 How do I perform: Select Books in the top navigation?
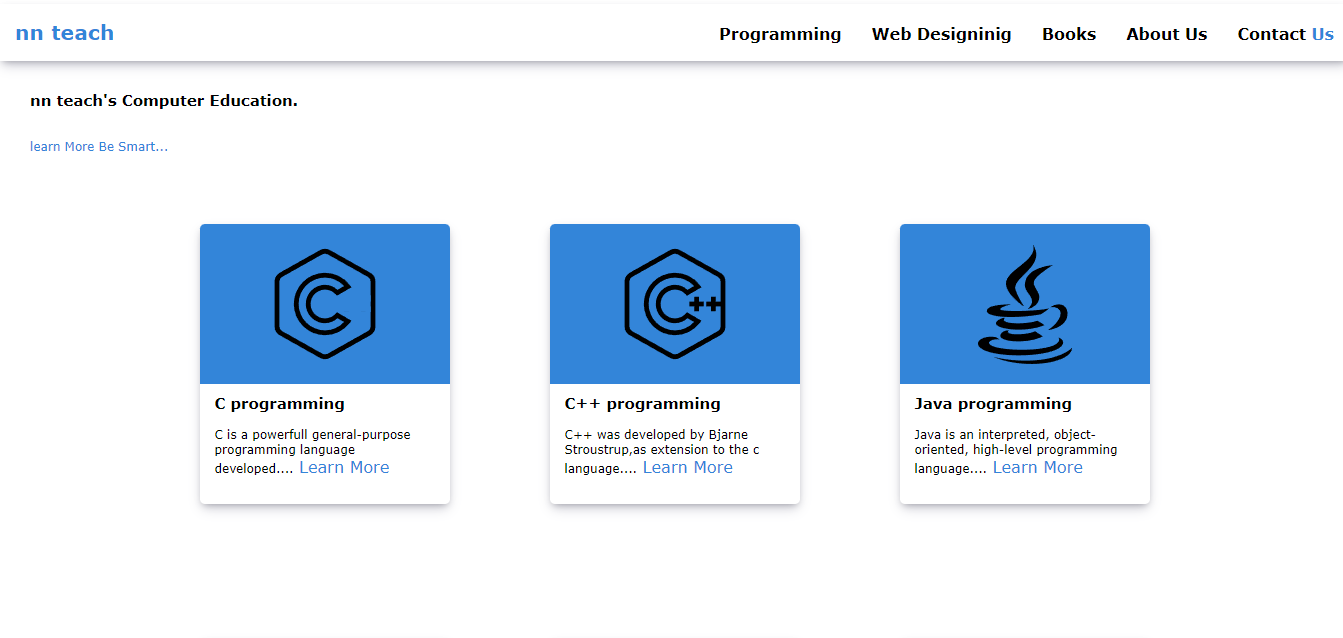click(x=1068, y=34)
